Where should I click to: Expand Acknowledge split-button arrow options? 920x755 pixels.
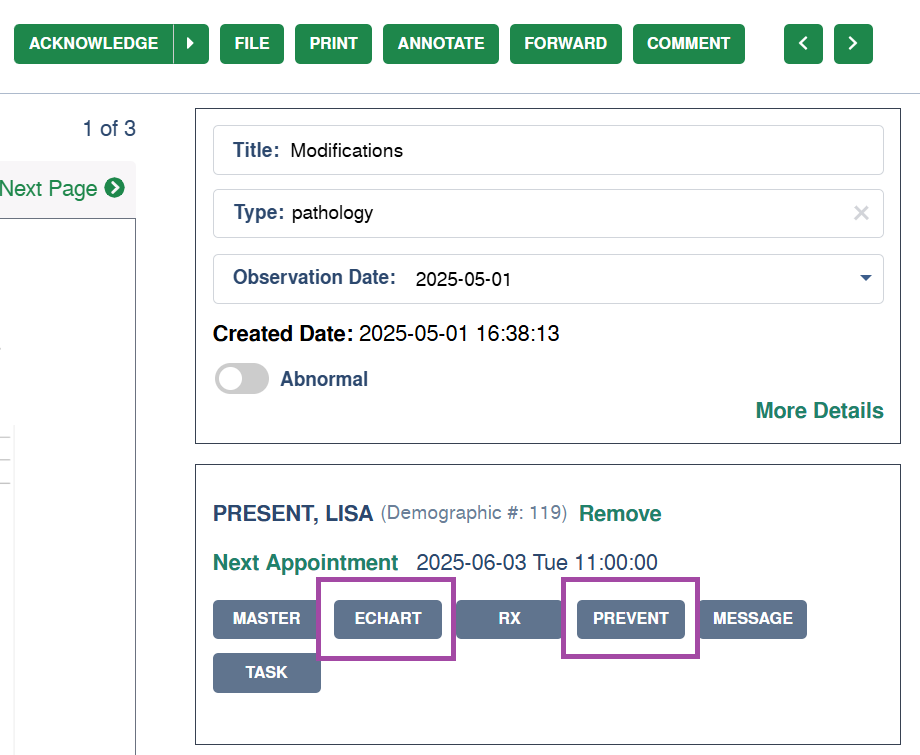click(191, 43)
